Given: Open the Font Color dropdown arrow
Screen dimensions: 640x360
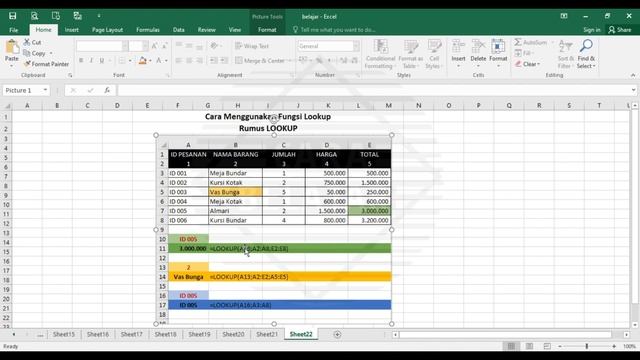Looking at the screenshot, I should 166,61.
